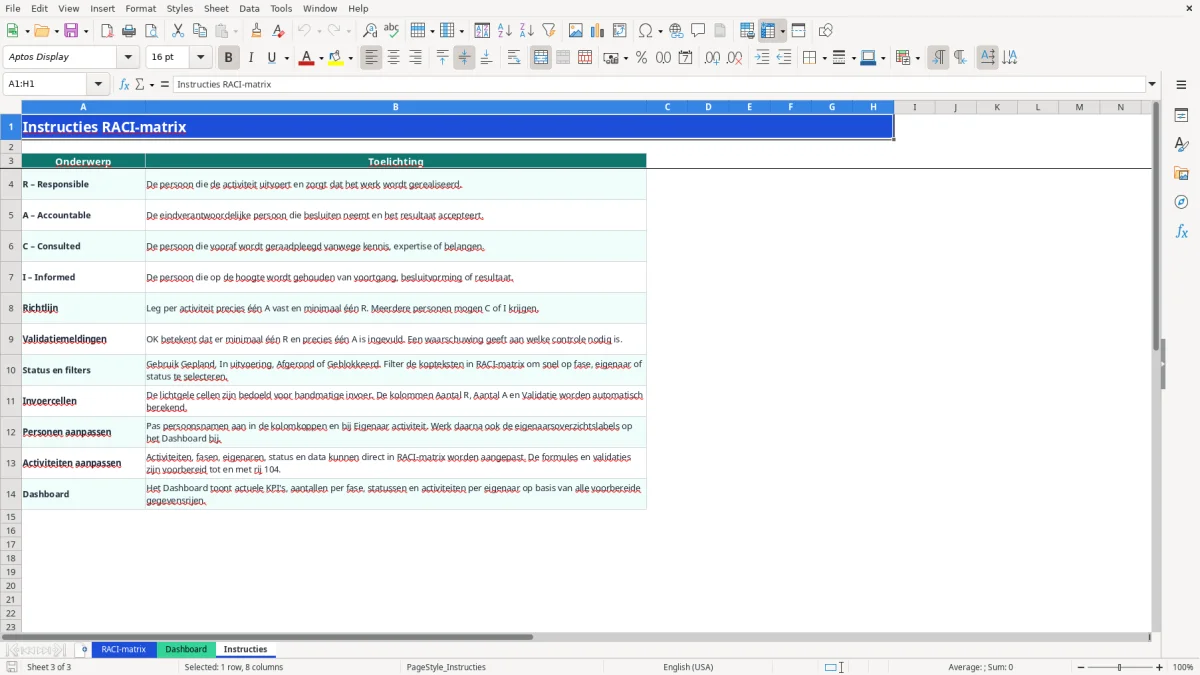Click the Format as Date icon
This screenshot has height=675, width=1200.
[686, 58]
